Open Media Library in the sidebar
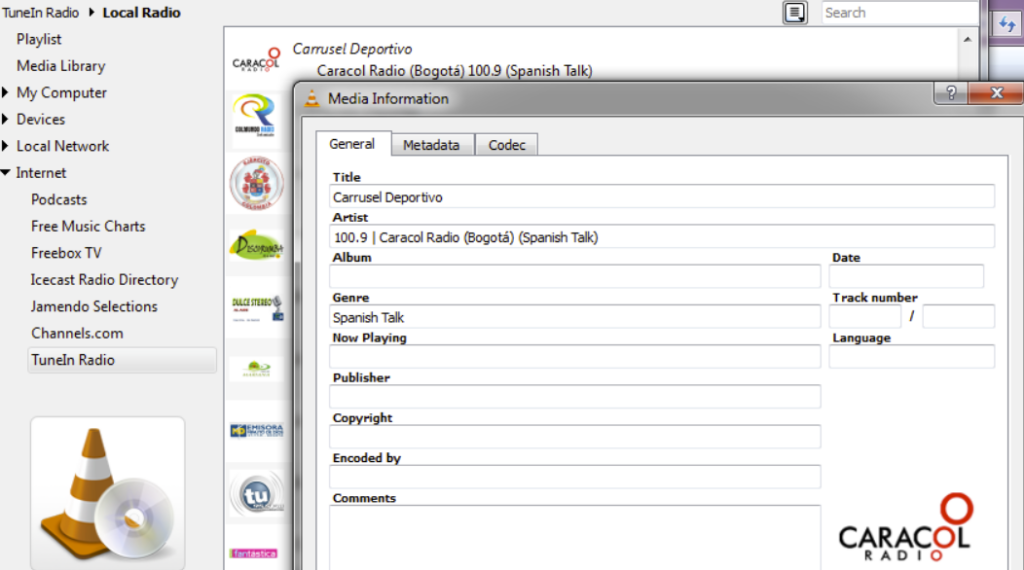Screen dimensions: 1024x570 click(x=61, y=66)
